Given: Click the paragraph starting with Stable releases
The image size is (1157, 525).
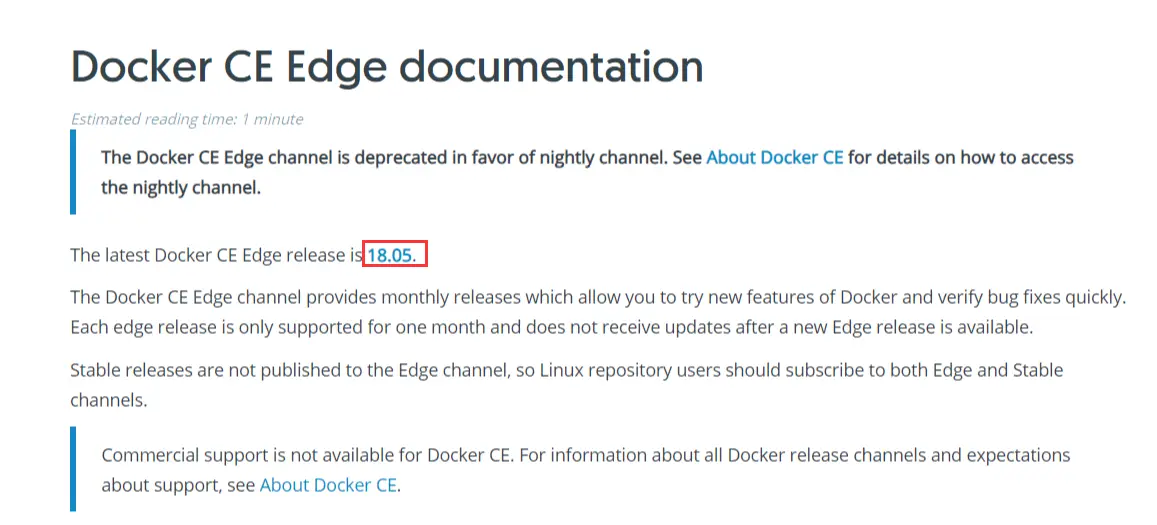Looking at the screenshot, I should (566, 370).
